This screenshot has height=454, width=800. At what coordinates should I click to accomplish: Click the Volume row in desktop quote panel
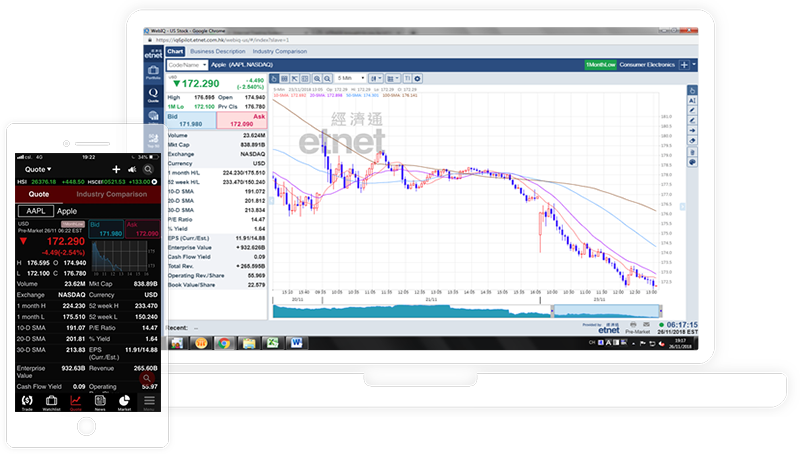(216, 136)
